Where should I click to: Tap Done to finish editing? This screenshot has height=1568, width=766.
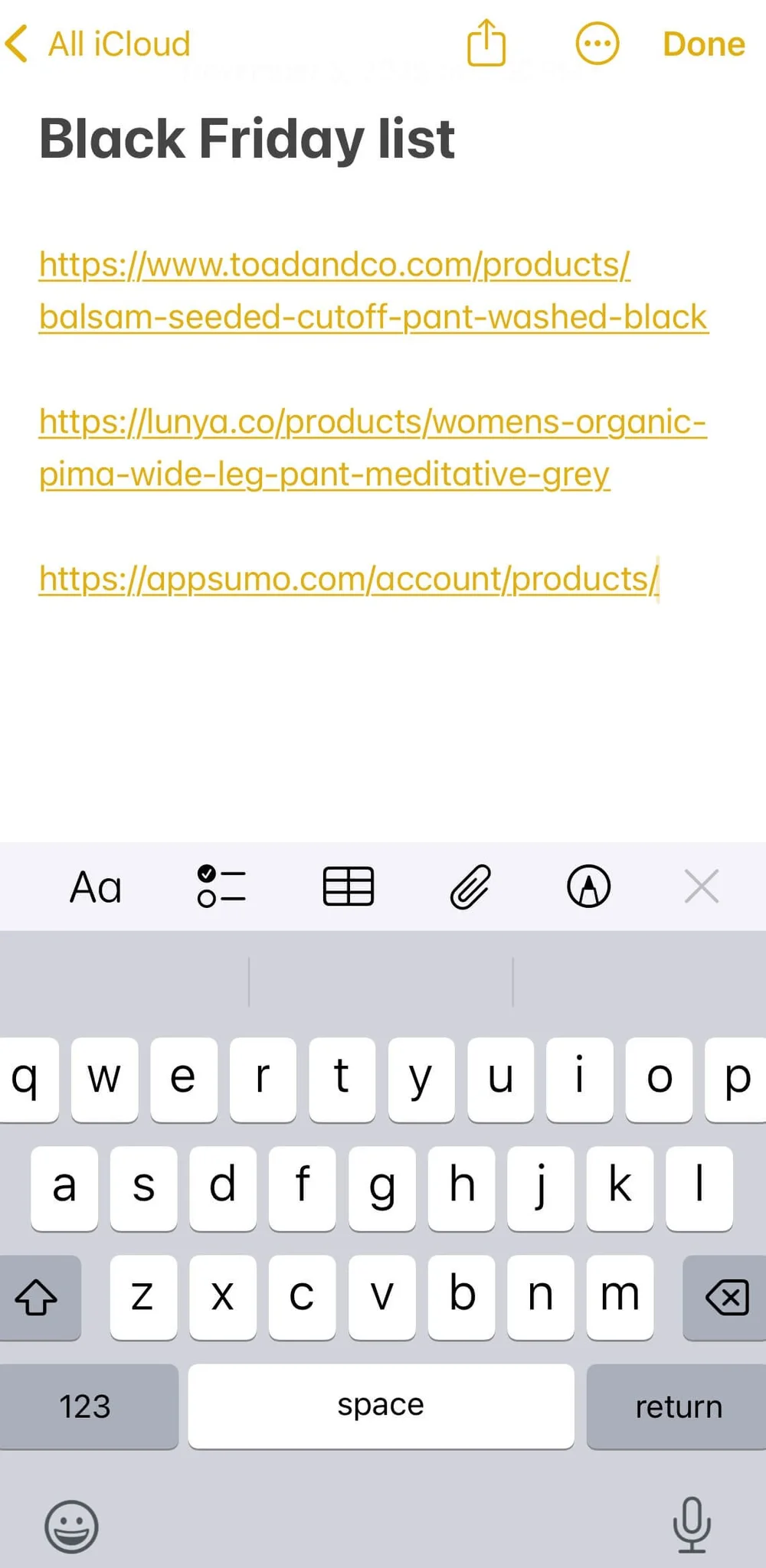click(x=703, y=44)
